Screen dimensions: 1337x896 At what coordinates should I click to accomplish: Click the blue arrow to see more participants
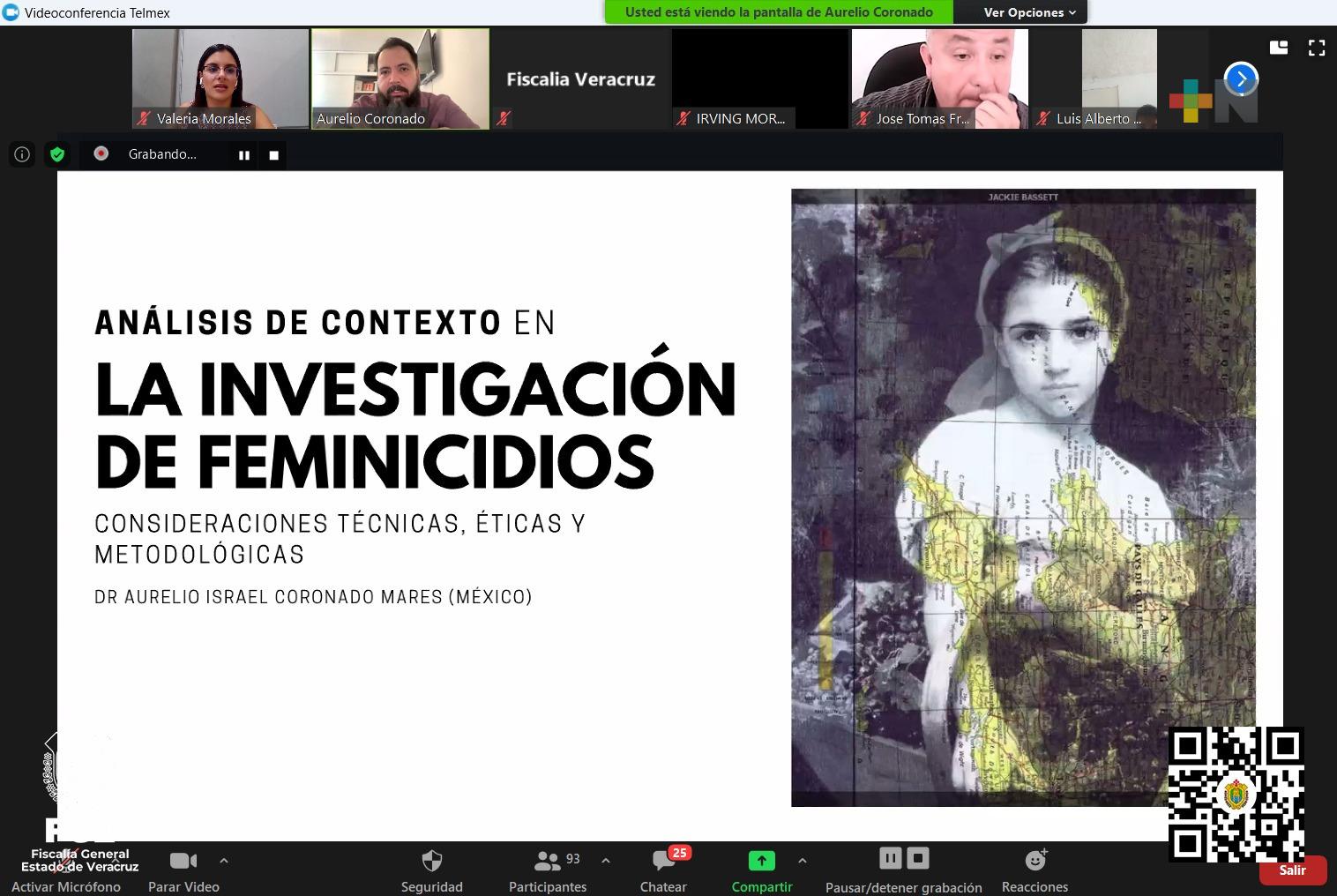tap(1241, 79)
